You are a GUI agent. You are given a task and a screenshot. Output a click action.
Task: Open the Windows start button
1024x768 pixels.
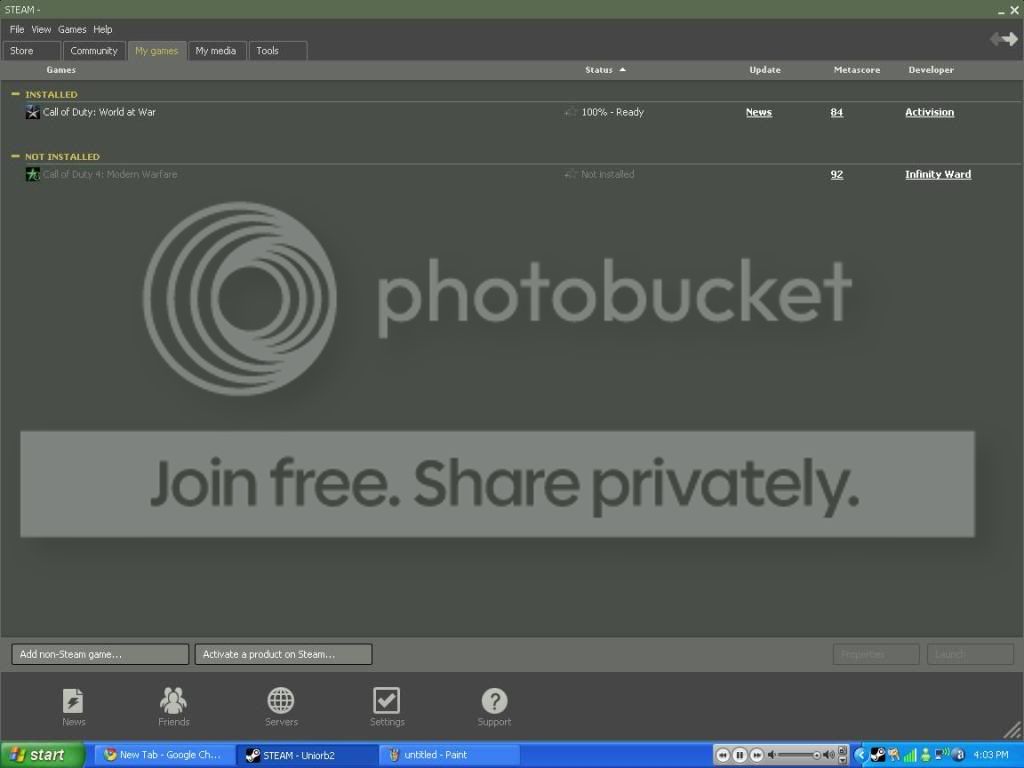pyautogui.click(x=42, y=755)
